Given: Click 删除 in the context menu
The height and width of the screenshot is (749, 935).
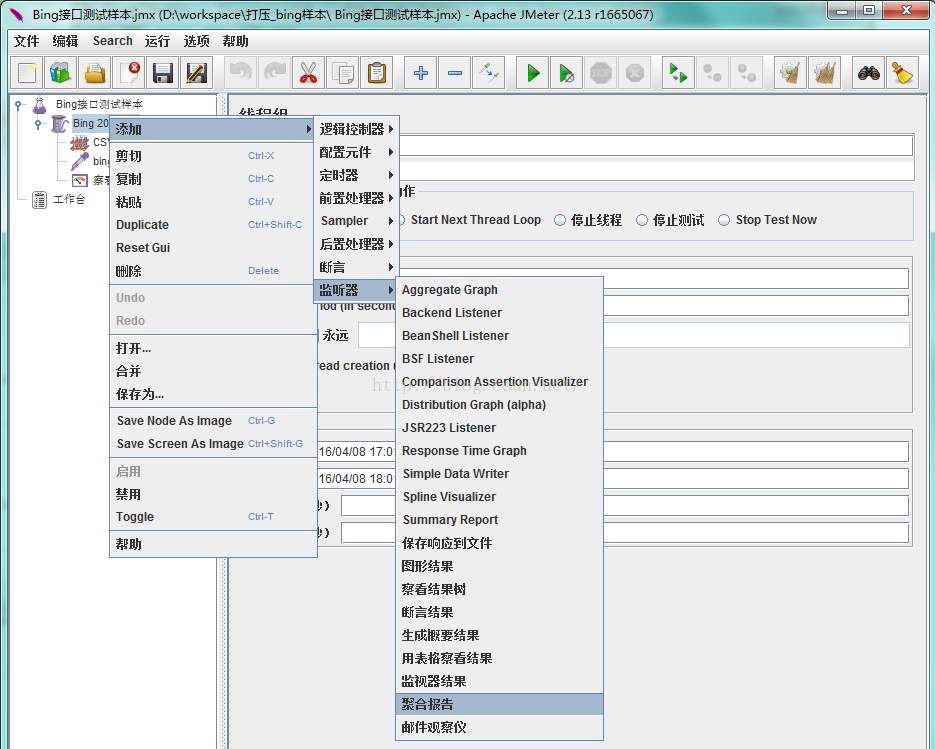Looking at the screenshot, I should point(213,271).
